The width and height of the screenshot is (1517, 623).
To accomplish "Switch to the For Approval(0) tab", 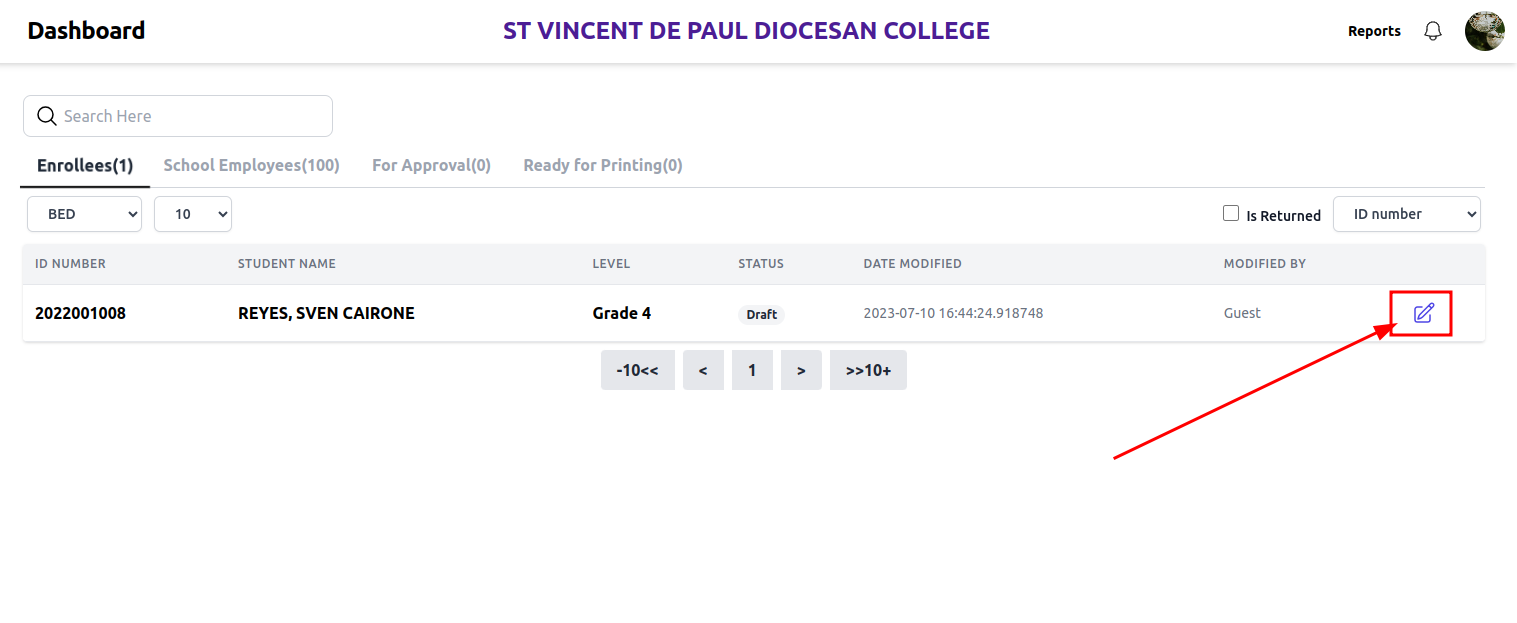I will [x=431, y=165].
